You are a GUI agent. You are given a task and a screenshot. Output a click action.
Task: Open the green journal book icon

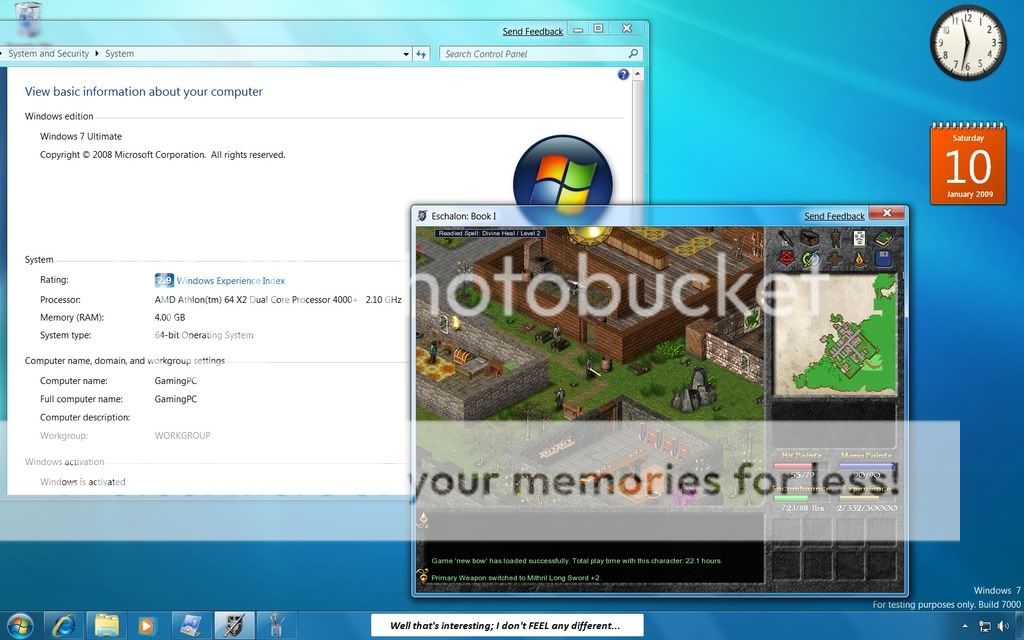(883, 239)
